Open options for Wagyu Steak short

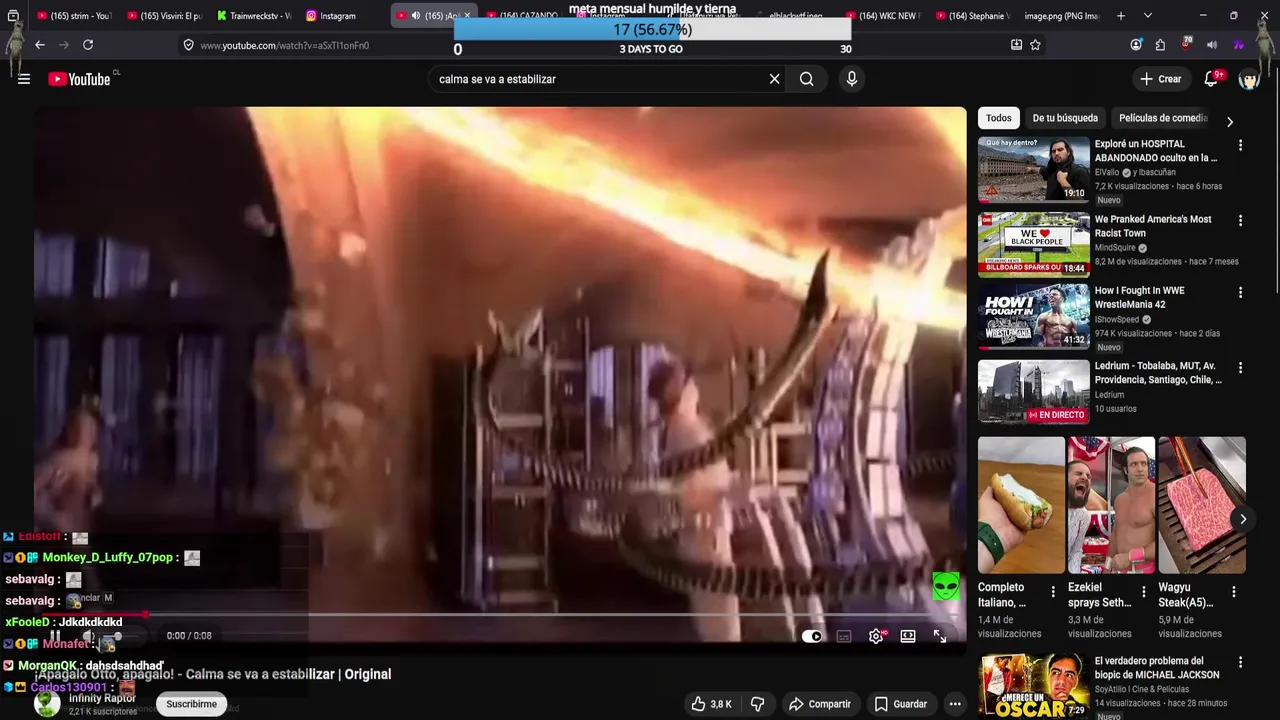tap(1234, 592)
